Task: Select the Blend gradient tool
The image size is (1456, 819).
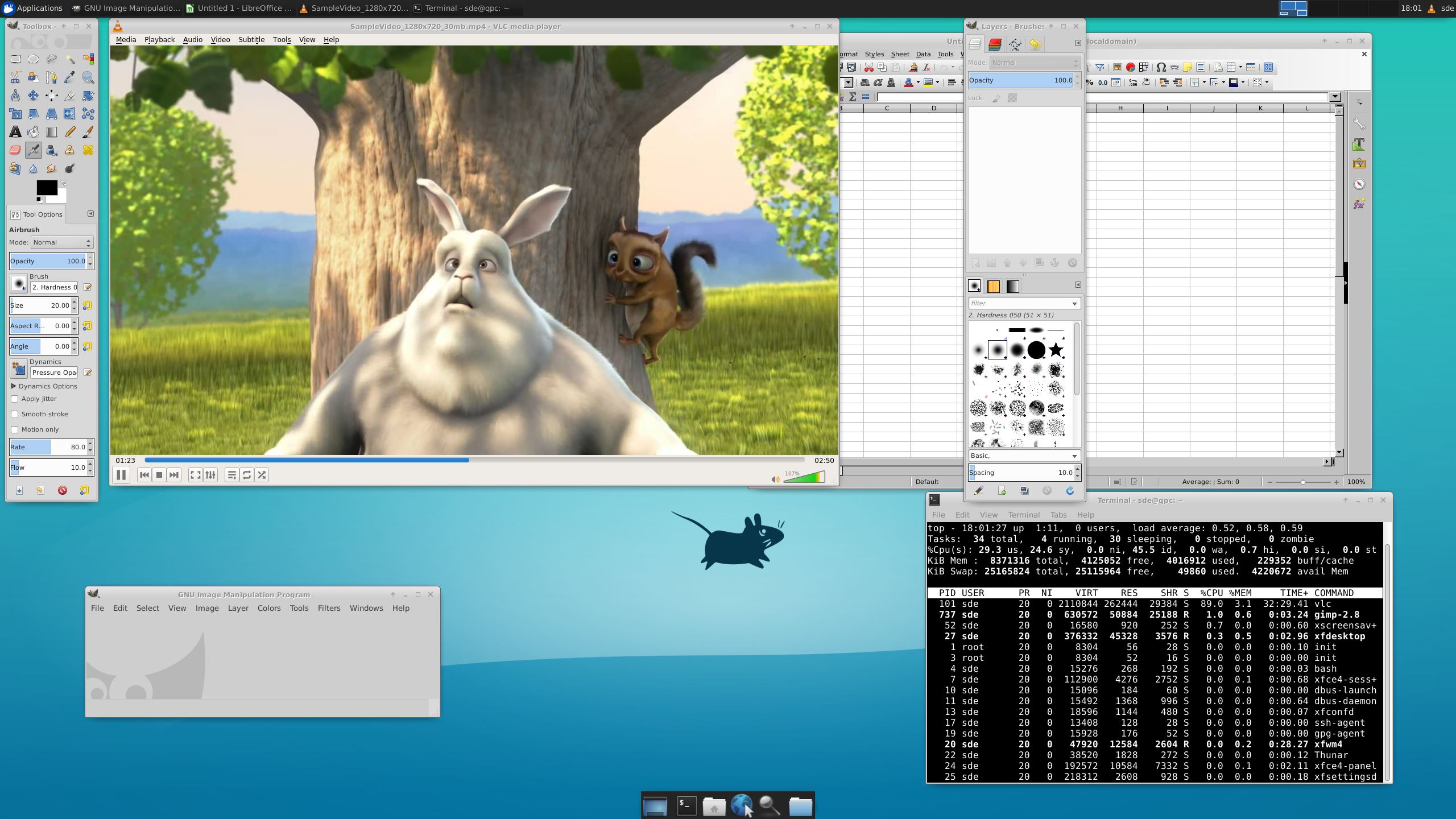Action: click(x=52, y=132)
